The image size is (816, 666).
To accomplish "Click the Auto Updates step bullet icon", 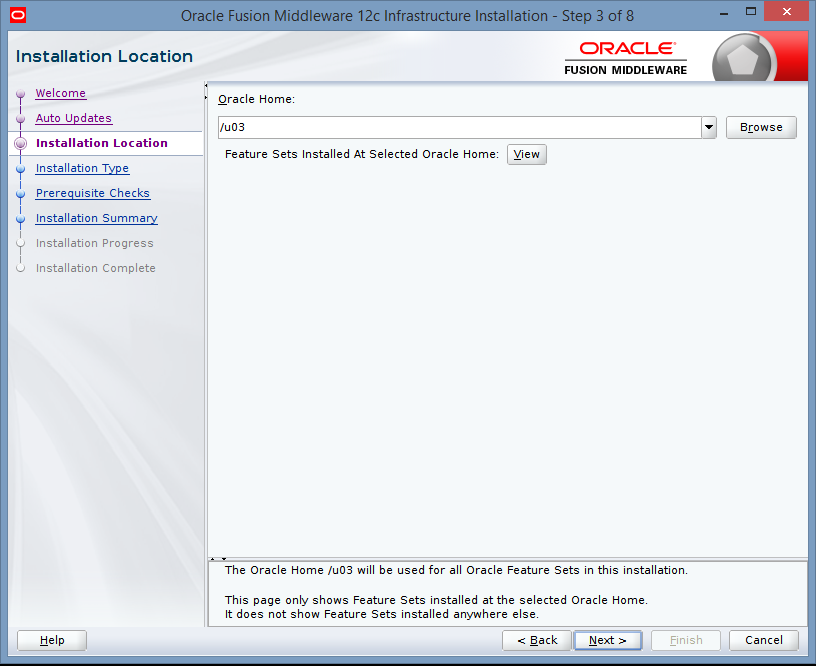I will (x=21, y=119).
